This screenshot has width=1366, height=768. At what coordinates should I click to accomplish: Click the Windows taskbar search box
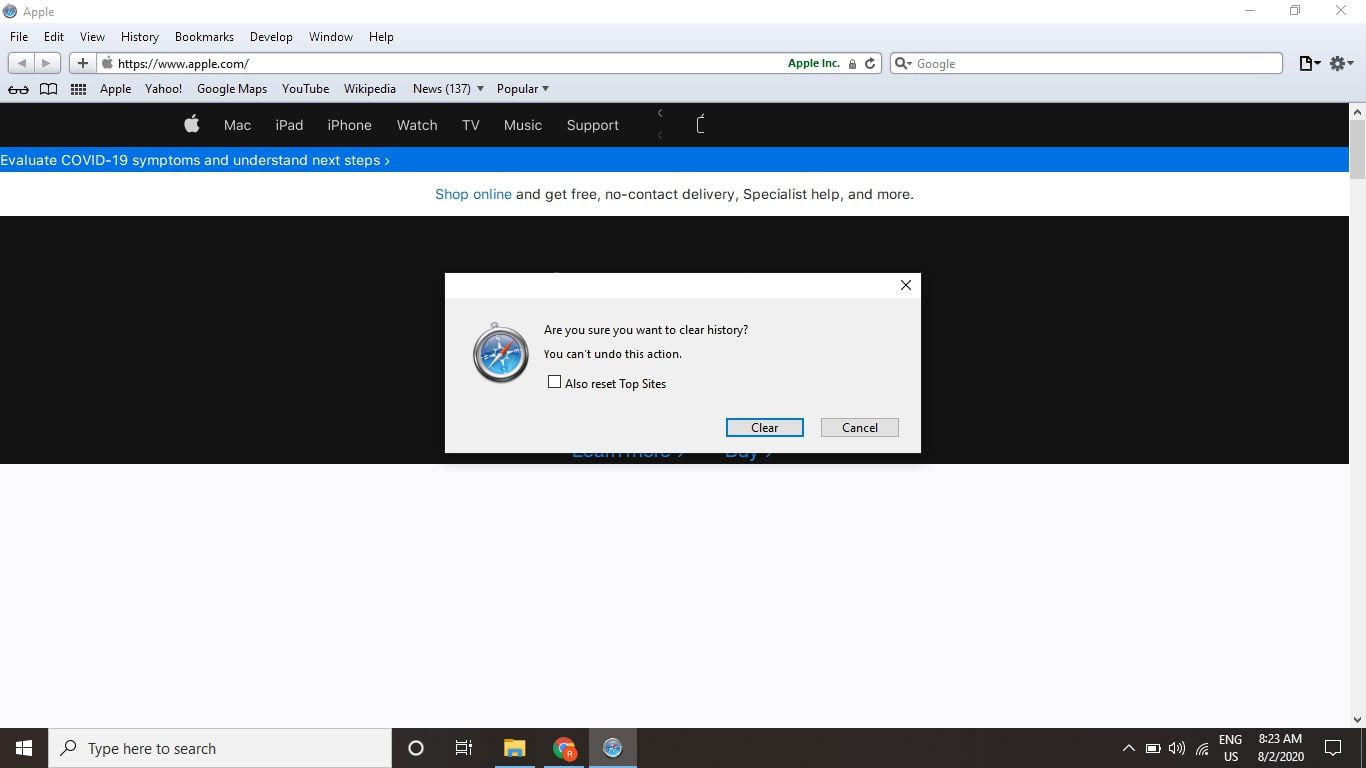(220, 748)
